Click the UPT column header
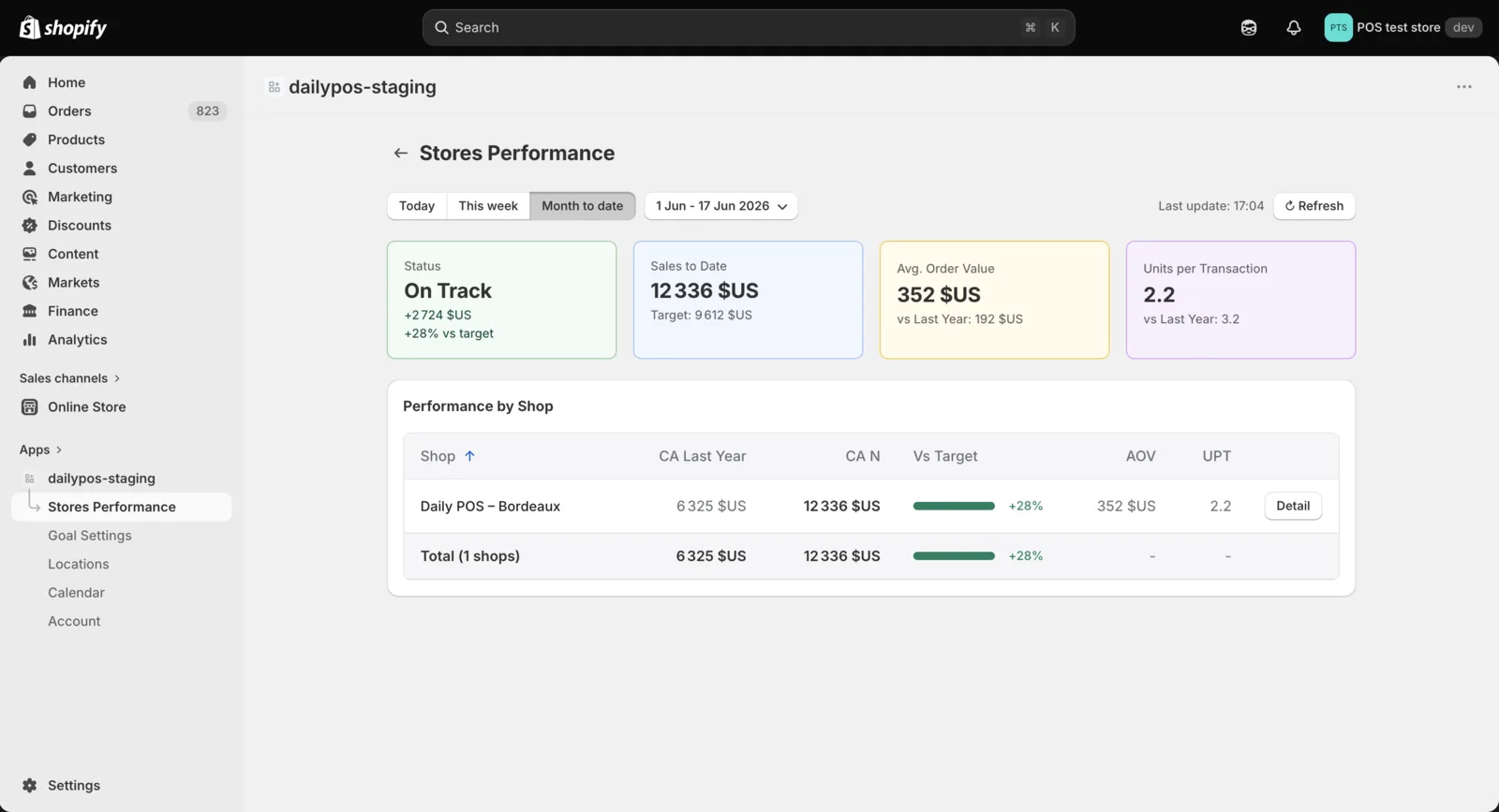Screen dimensions: 1499x812 point(1217,456)
